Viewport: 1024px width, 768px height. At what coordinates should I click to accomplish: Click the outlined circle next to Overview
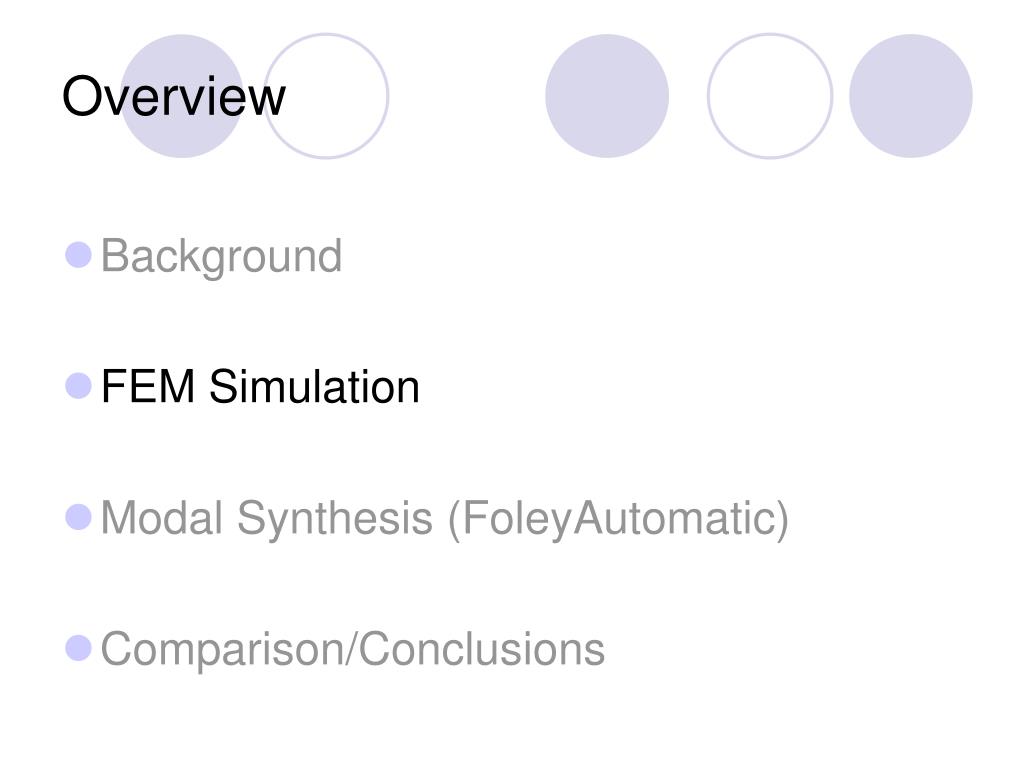326,96
